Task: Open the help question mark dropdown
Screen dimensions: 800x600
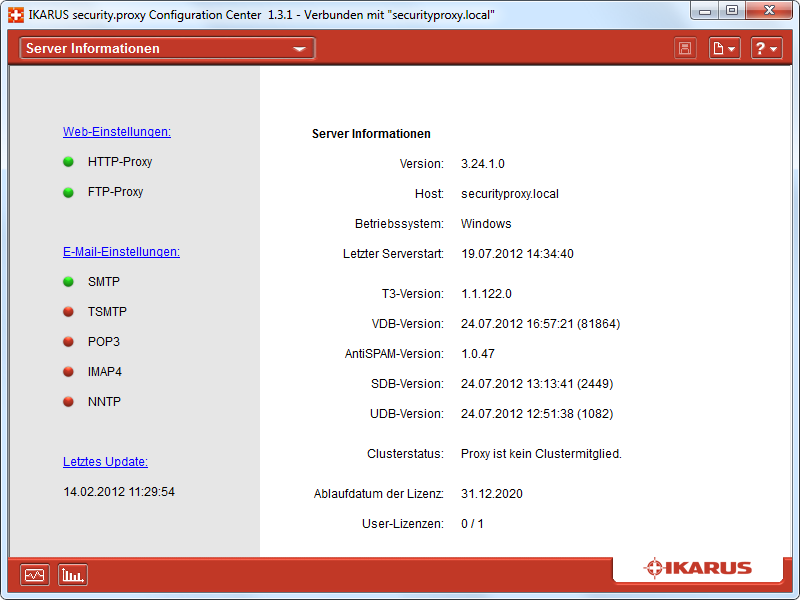Action: tap(766, 48)
